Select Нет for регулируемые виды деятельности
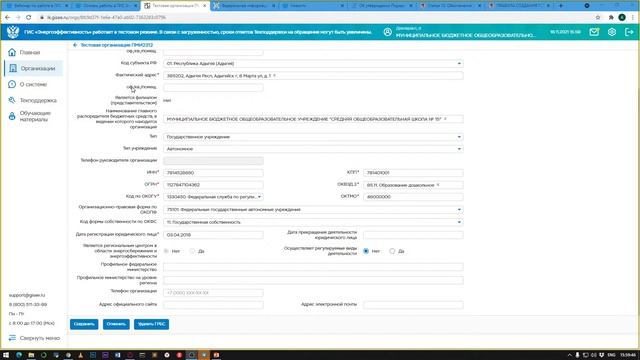The image size is (640, 360). pos(366,251)
